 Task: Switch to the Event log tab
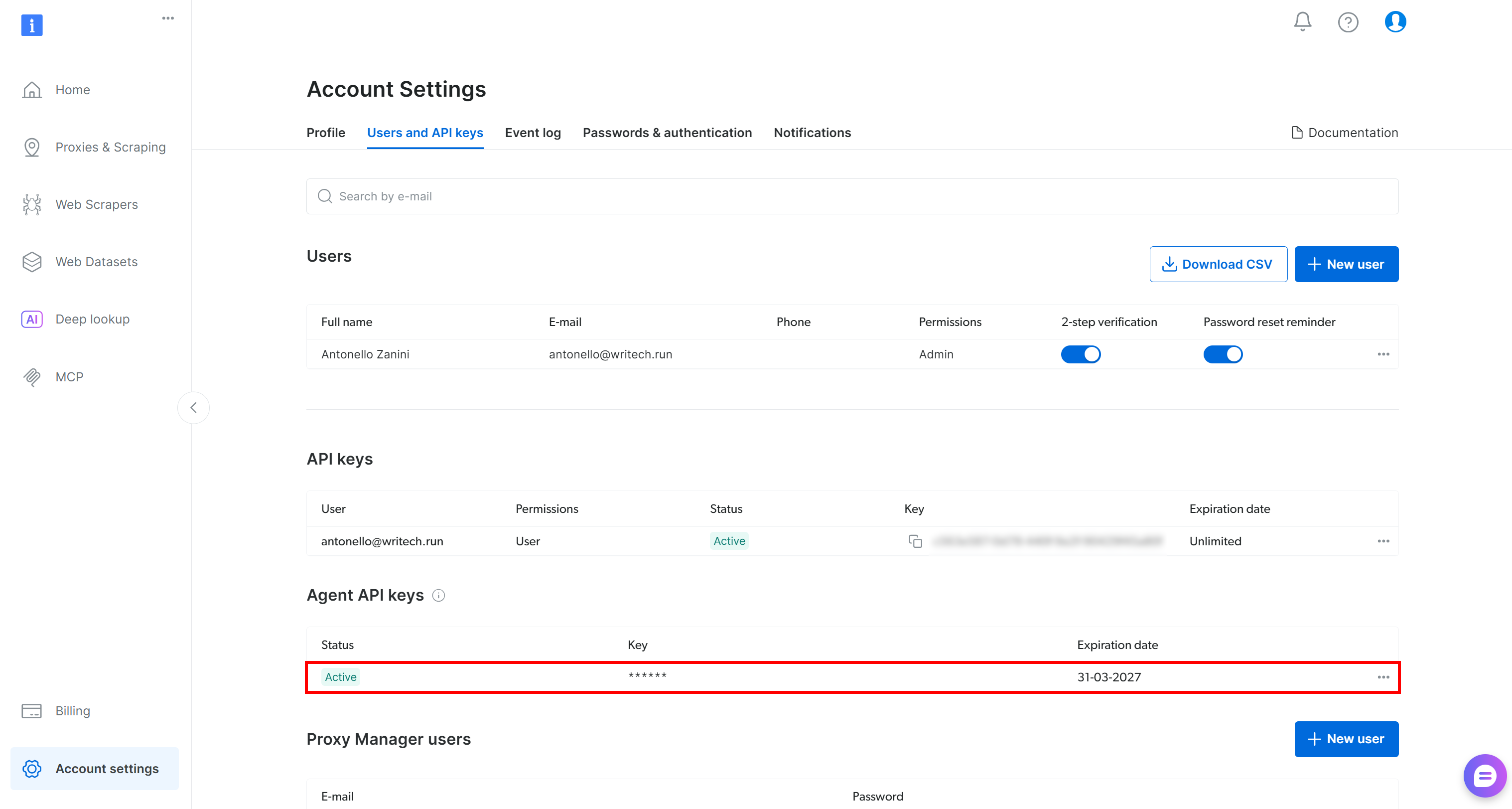click(x=533, y=133)
